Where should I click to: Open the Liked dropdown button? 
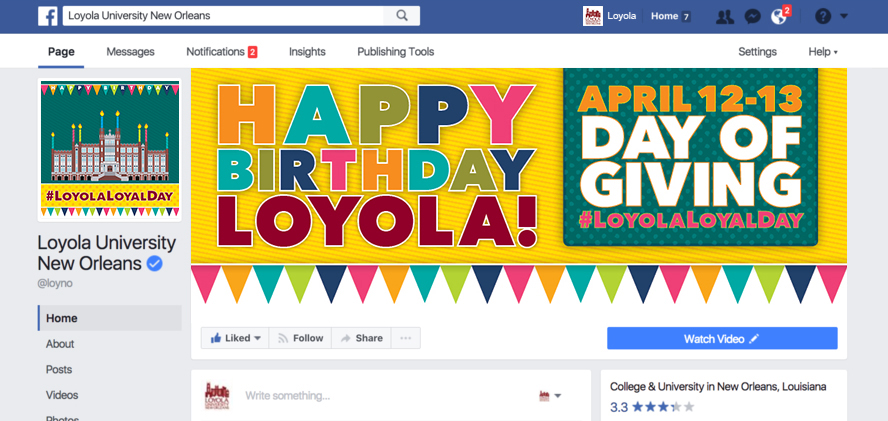[x=235, y=338]
